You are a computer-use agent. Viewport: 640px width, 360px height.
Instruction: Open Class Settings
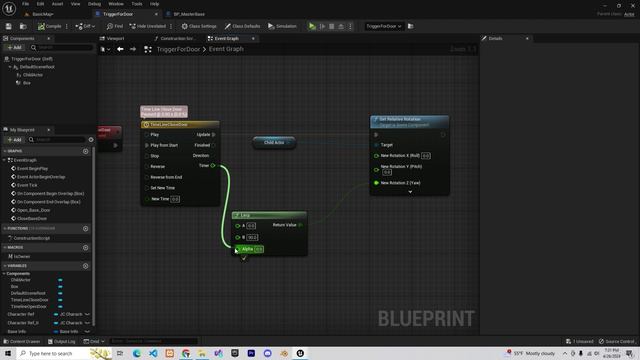tap(199, 26)
